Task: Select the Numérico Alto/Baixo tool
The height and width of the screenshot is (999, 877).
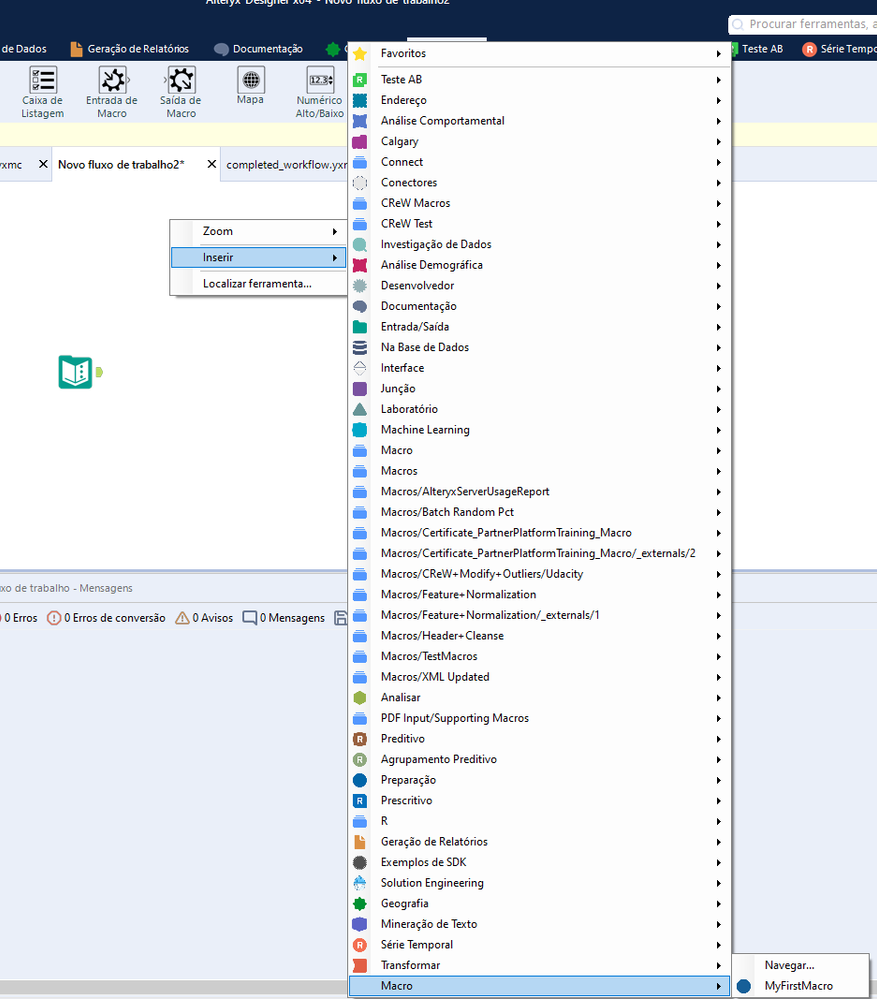Action: [x=320, y=92]
